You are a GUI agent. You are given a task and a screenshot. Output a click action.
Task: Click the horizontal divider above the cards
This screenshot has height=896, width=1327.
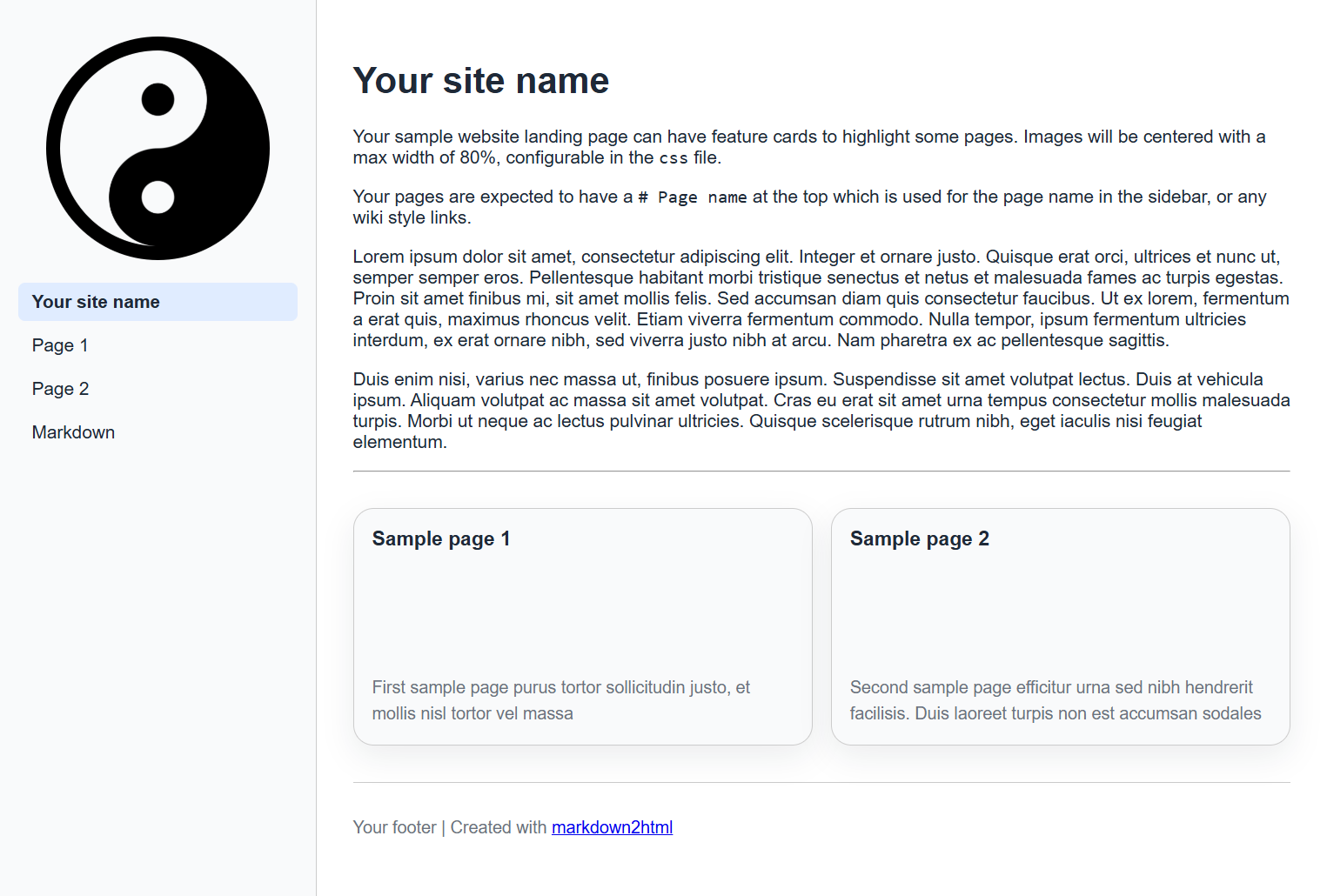[x=821, y=471]
